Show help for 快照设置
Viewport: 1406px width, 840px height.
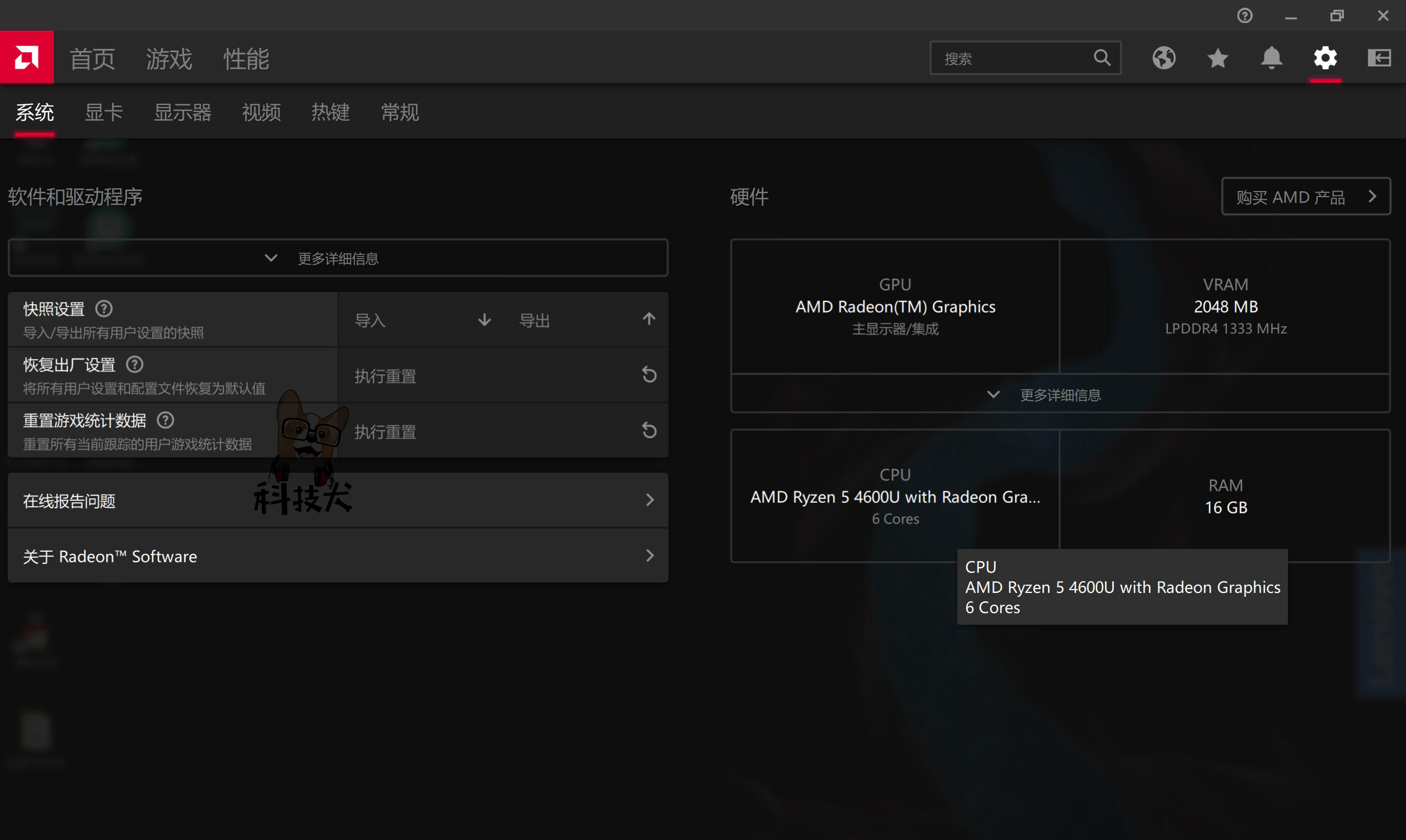104,309
